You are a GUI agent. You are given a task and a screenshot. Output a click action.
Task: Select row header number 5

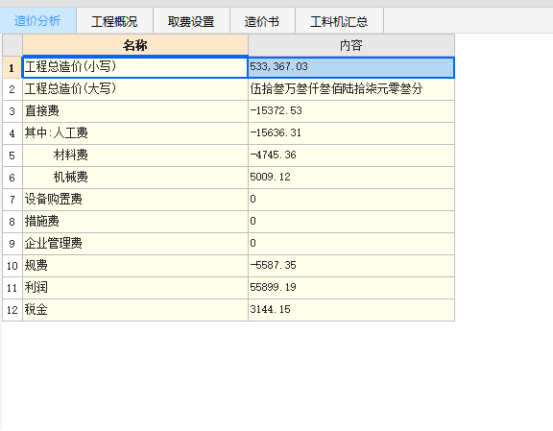[x=12, y=156]
